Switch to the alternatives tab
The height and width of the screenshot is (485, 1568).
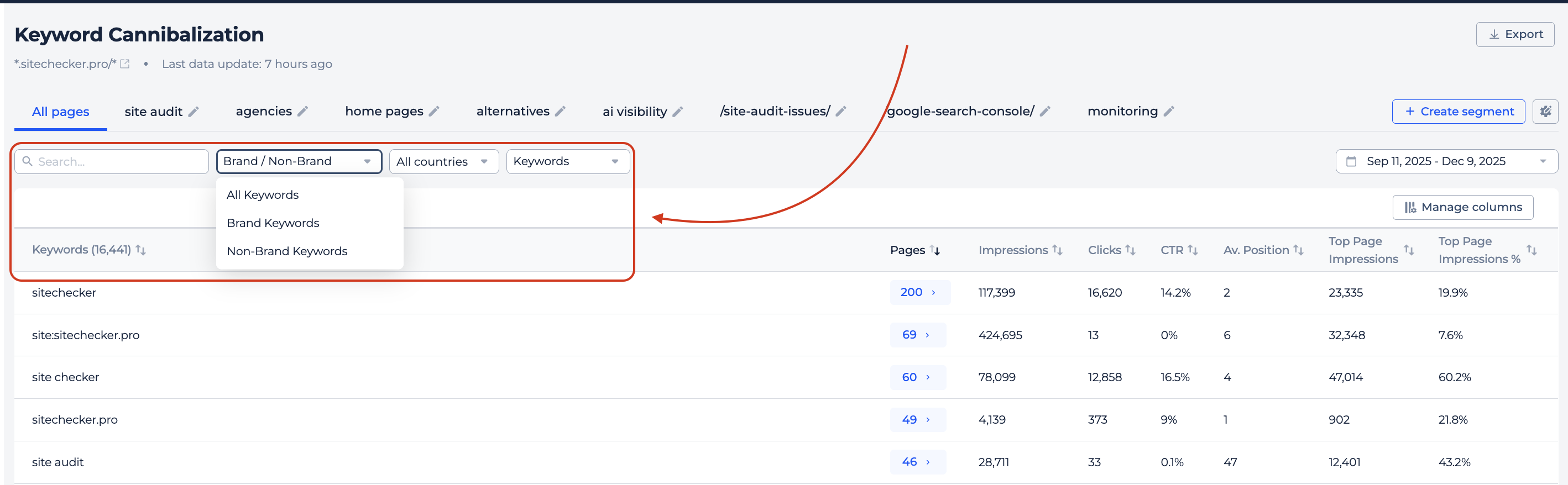(513, 111)
